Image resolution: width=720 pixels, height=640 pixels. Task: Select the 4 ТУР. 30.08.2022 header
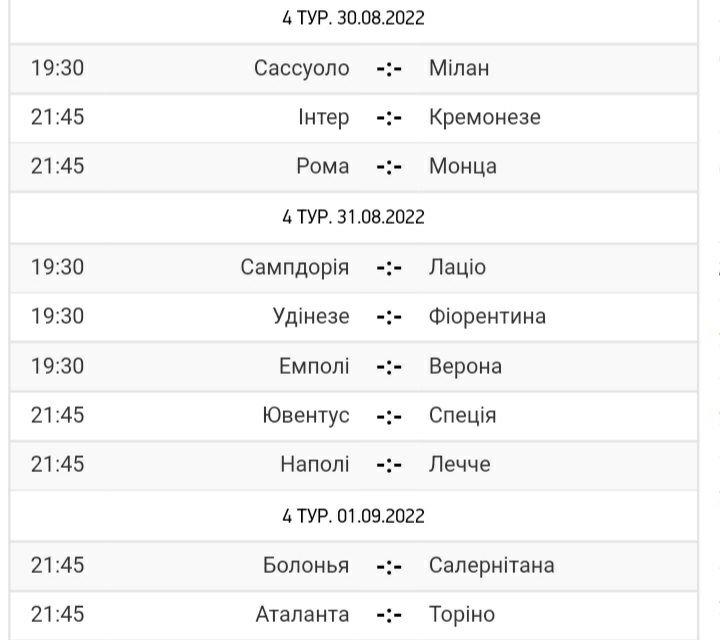tap(354, 19)
